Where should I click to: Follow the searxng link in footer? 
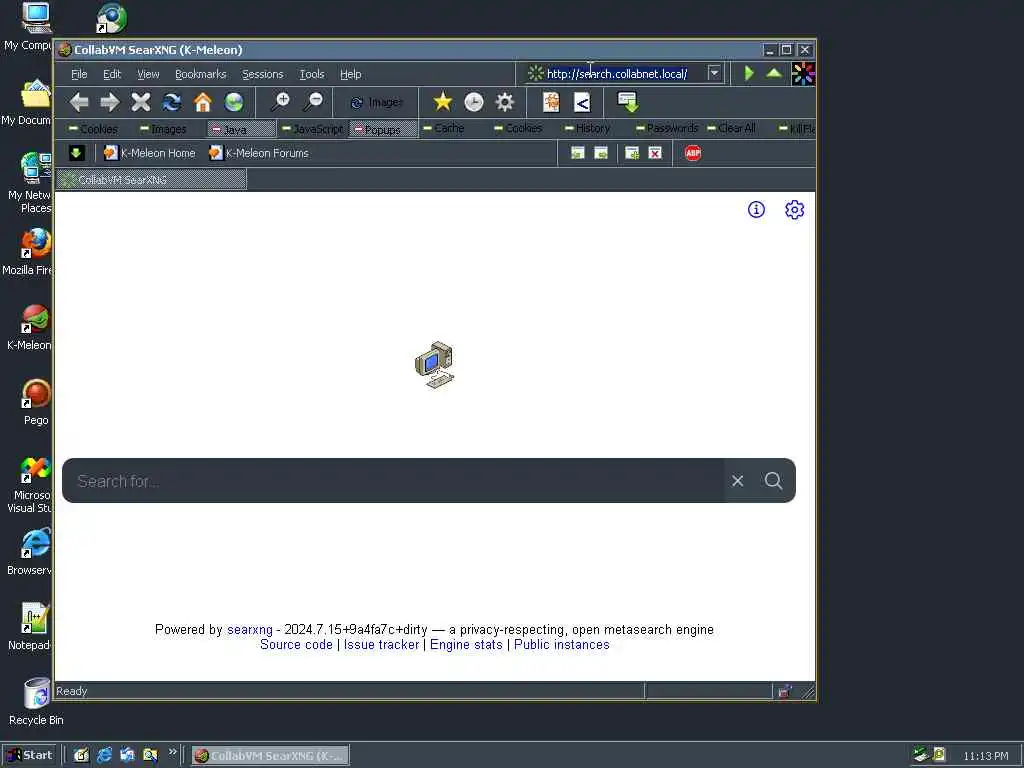[x=249, y=630]
